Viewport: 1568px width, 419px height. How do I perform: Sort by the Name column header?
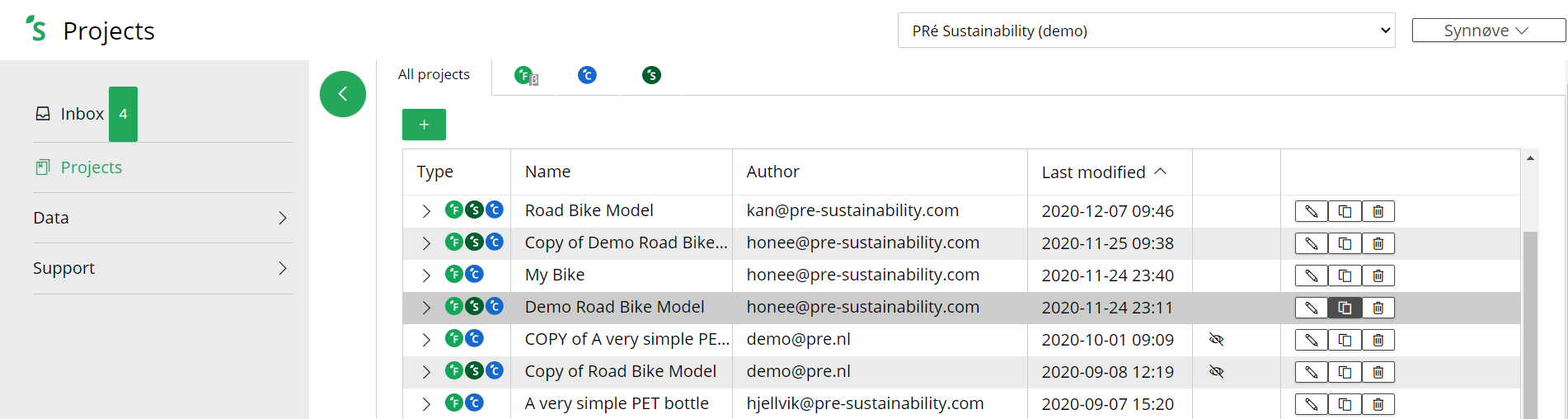click(547, 172)
